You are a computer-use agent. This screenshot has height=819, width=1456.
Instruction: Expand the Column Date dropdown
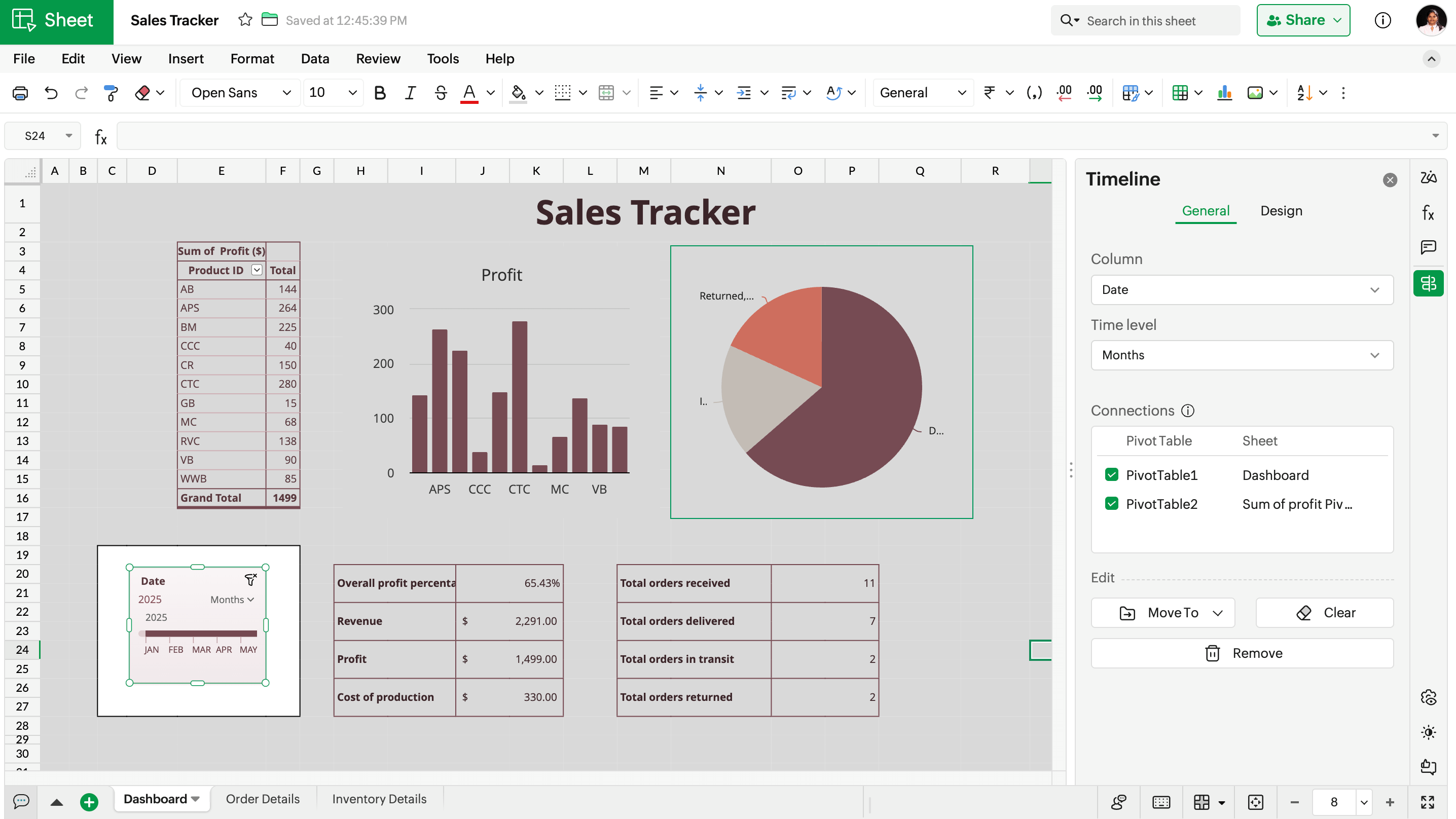click(1241, 290)
